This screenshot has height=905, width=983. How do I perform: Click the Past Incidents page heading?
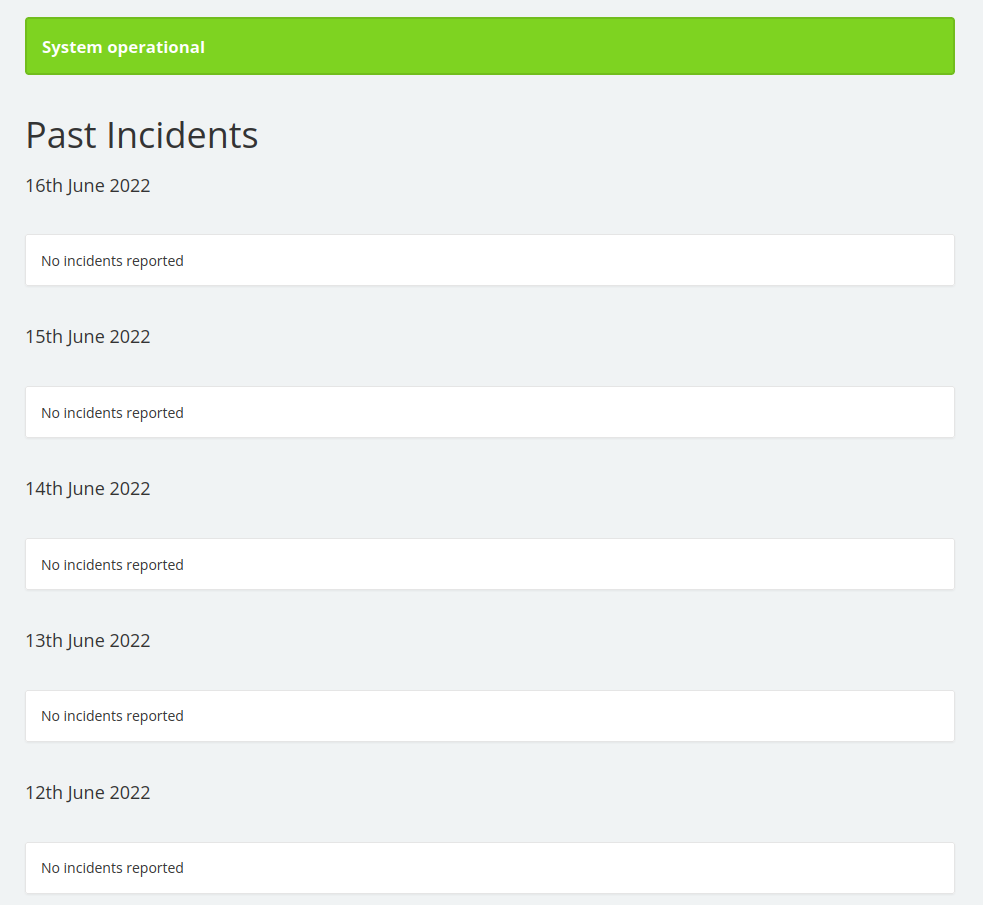(142, 135)
